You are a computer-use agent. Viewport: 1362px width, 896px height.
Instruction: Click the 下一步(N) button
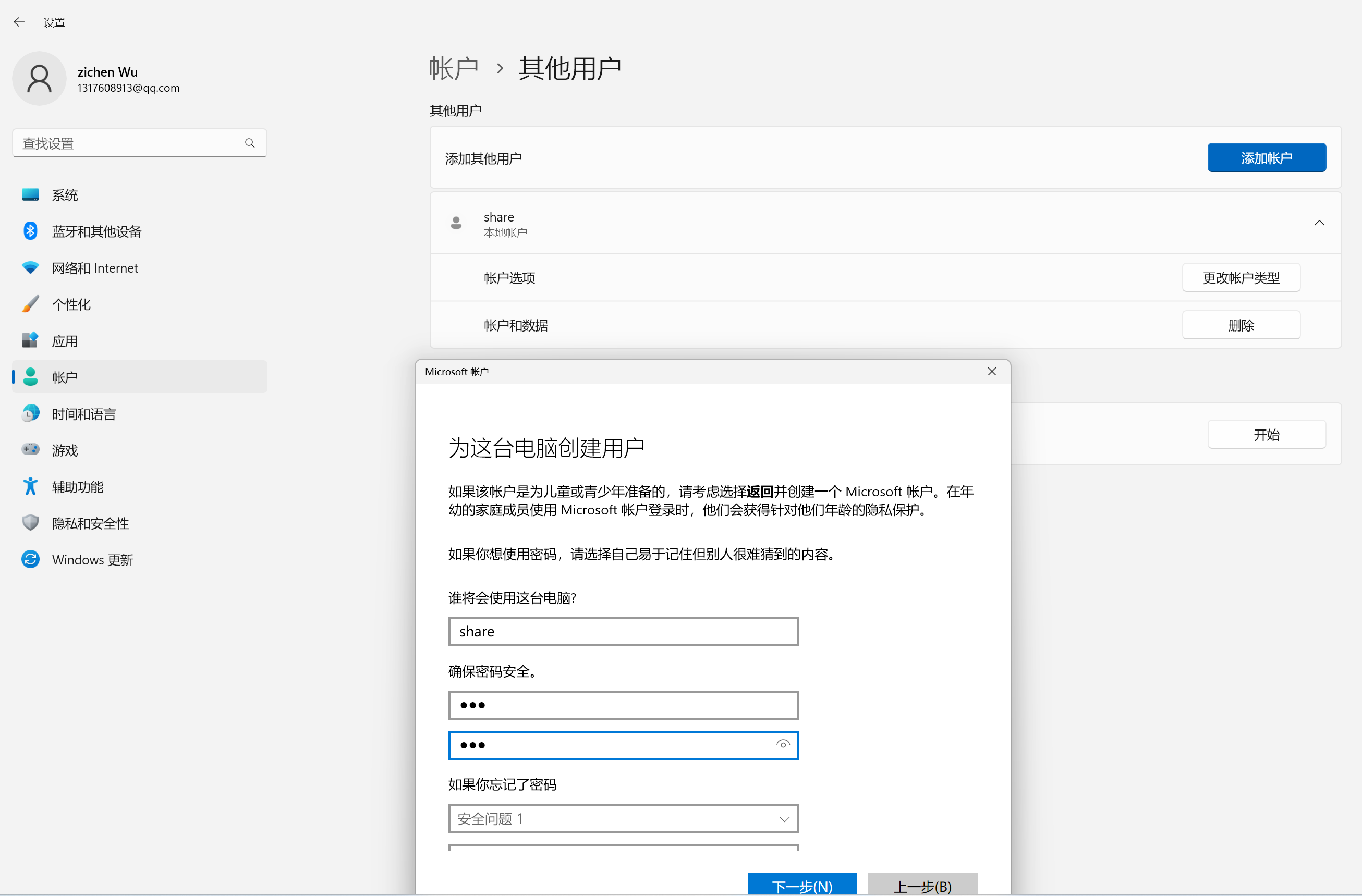[802, 885]
